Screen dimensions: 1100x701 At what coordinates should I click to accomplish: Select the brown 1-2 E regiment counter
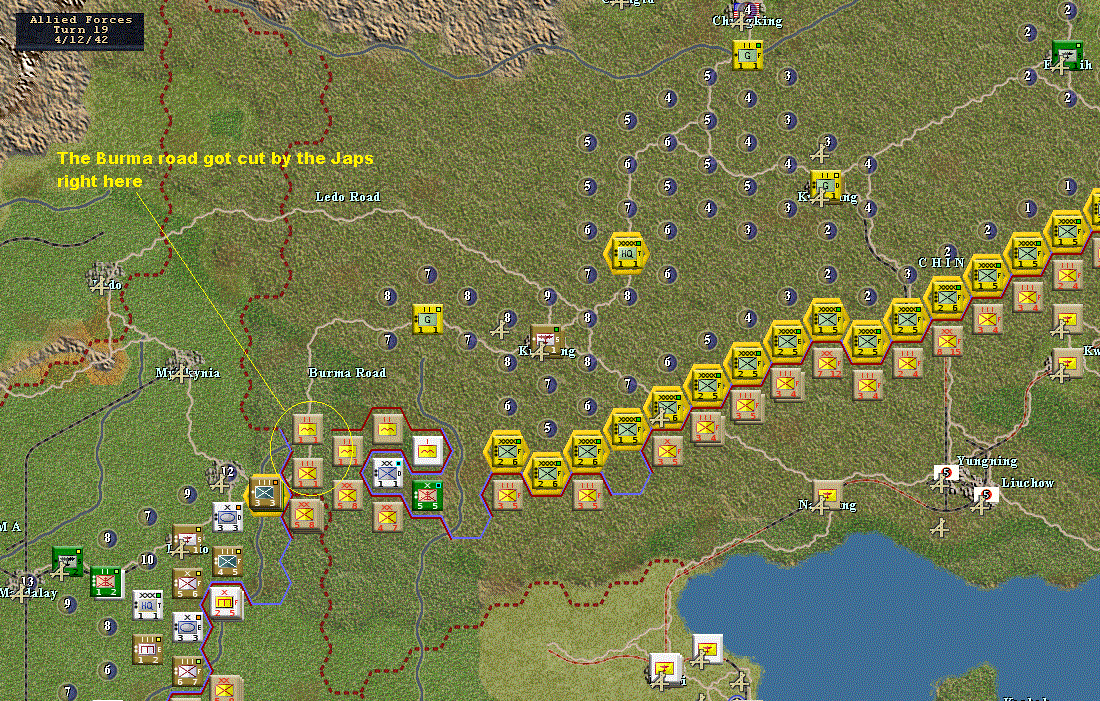(148, 650)
